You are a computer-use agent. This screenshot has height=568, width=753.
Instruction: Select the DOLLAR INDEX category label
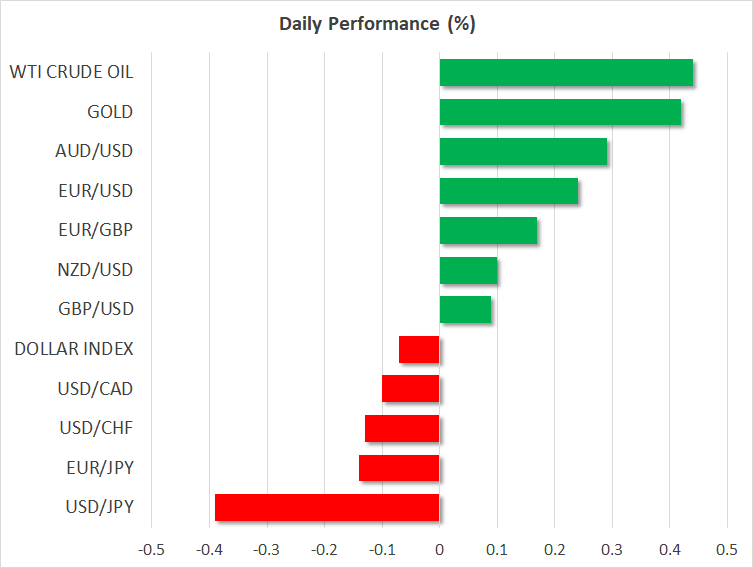pos(74,349)
